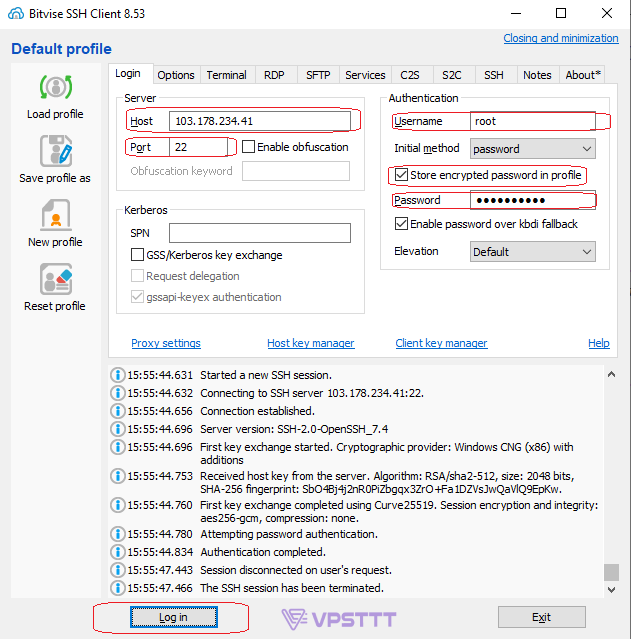
Task: Click info icon beside 'Received host key' entry
Action: (118, 476)
